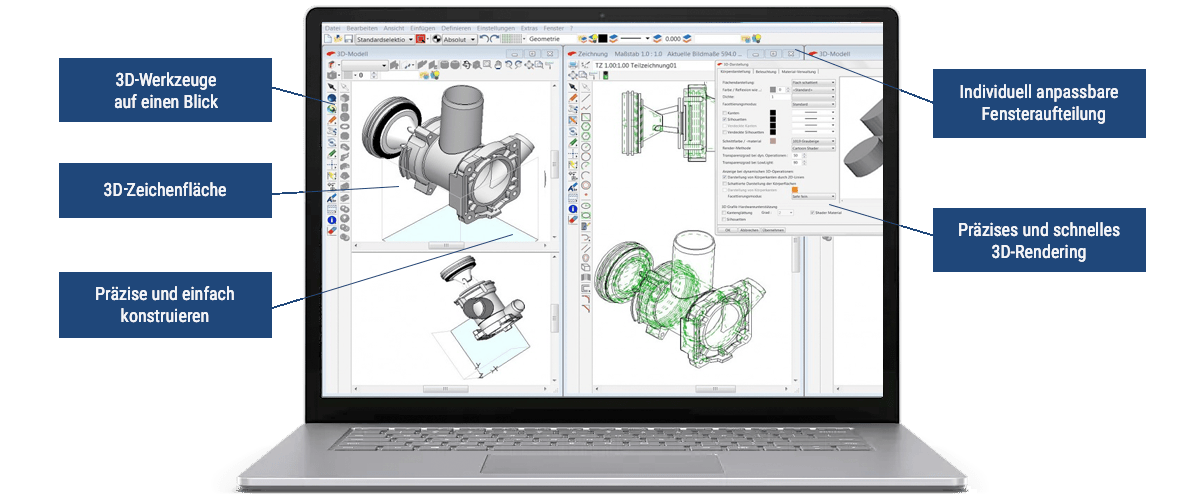Image resolution: width=1200 pixels, height=500 pixels.
Task: Enable the Kanten checkbox
Action: (724, 113)
